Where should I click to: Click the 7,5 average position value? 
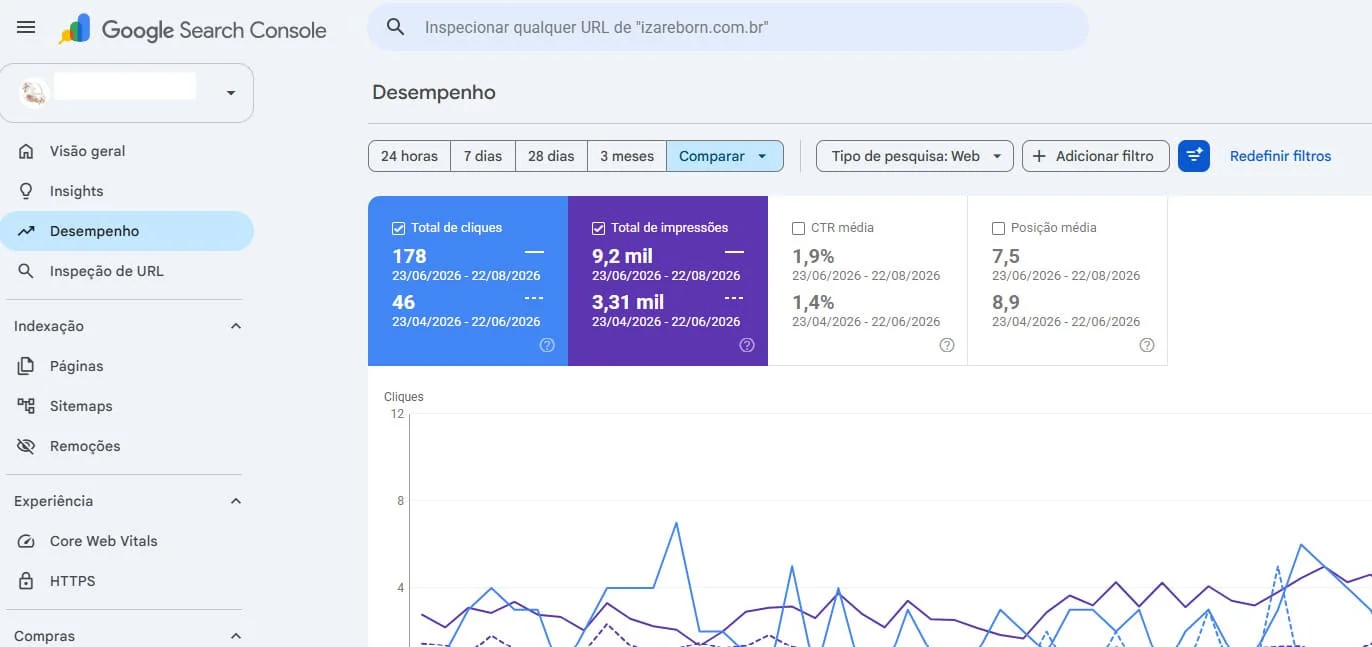pyautogui.click(x=1006, y=256)
